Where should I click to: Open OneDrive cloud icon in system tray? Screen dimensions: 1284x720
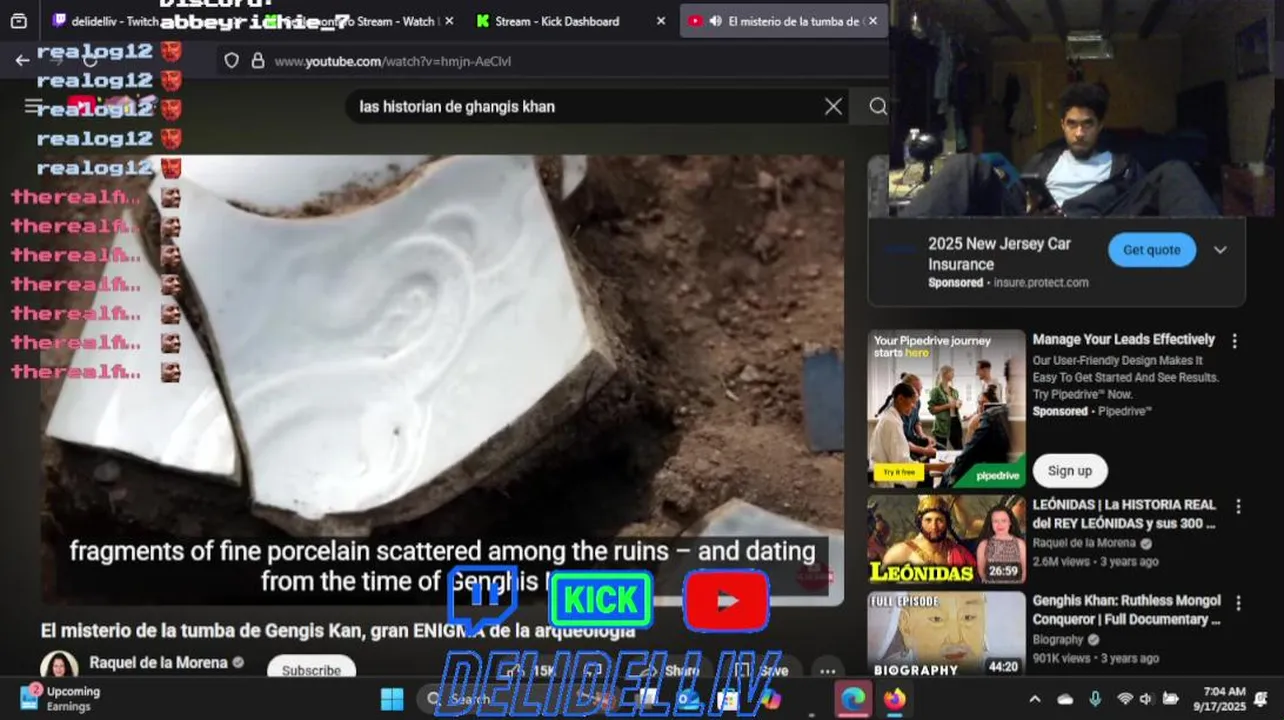tap(1065, 699)
